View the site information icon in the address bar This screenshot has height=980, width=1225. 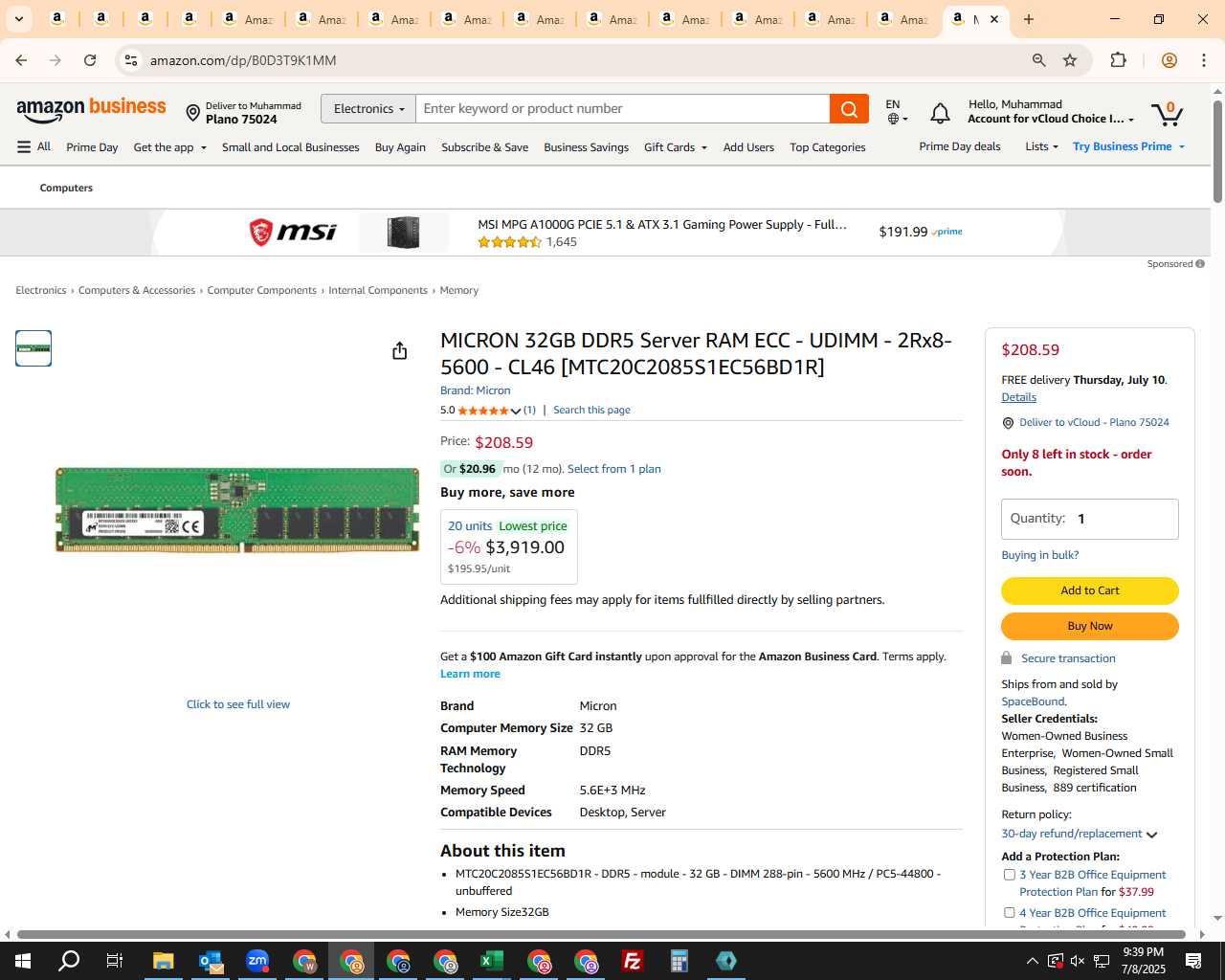[x=131, y=60]
